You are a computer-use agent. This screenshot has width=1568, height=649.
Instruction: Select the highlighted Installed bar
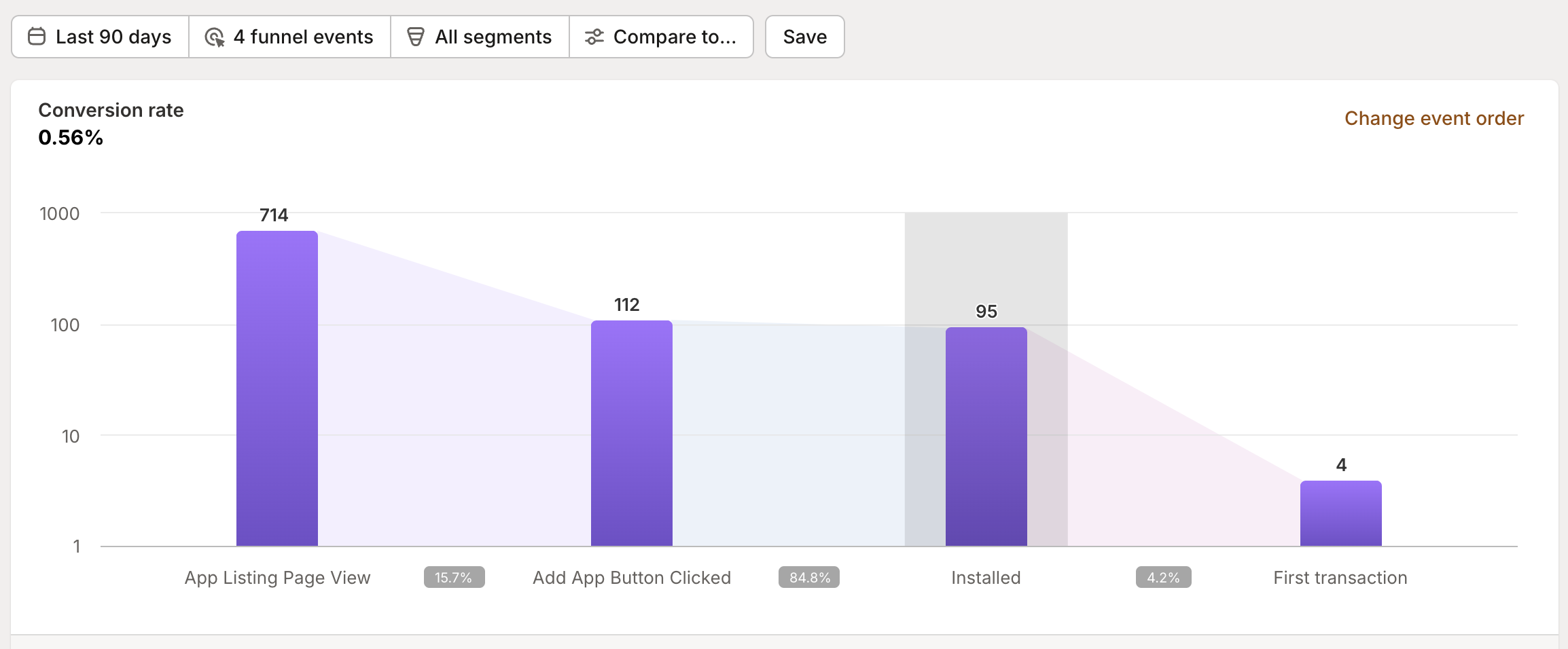coord(986,437)
